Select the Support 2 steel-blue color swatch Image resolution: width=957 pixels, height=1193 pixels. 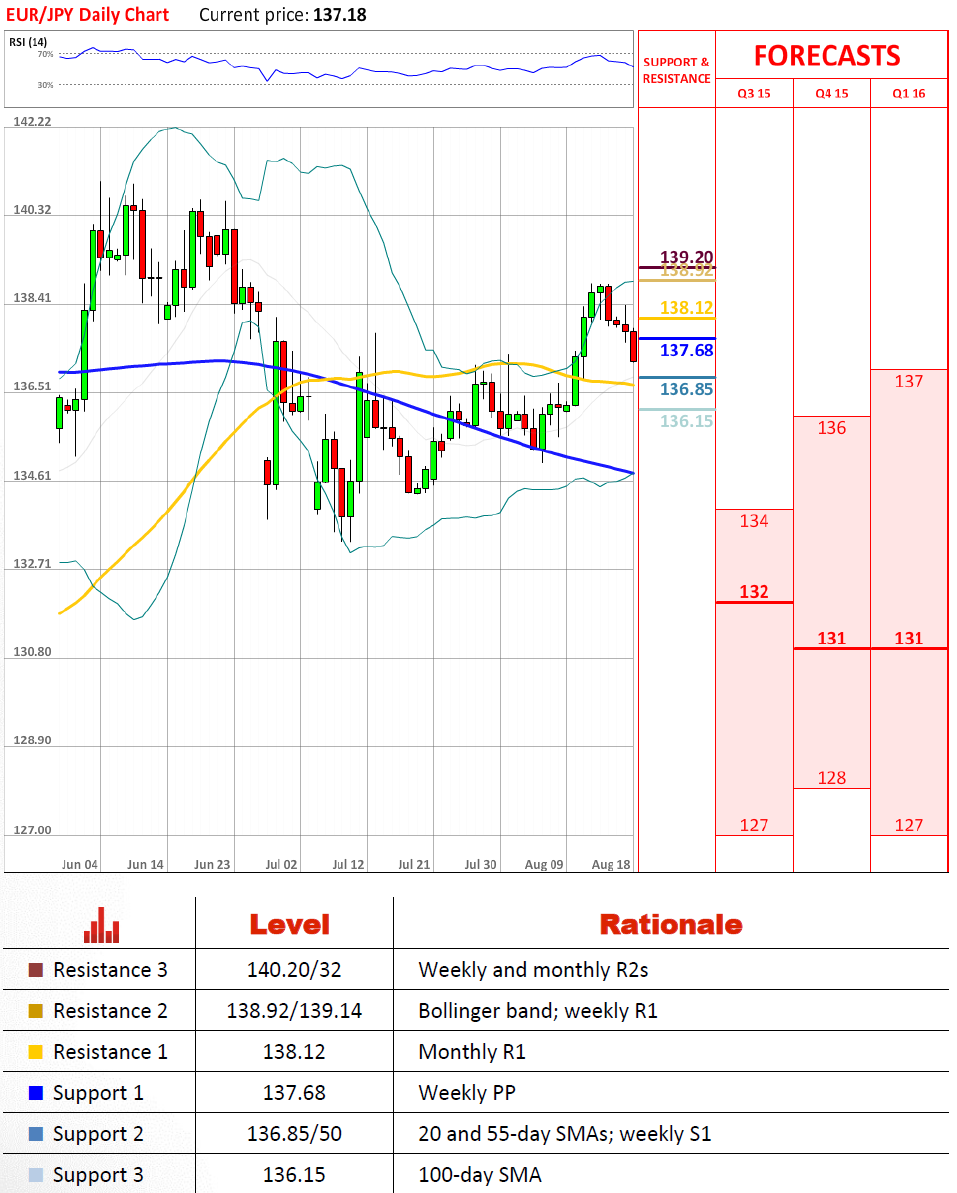tap(36, 1134)
